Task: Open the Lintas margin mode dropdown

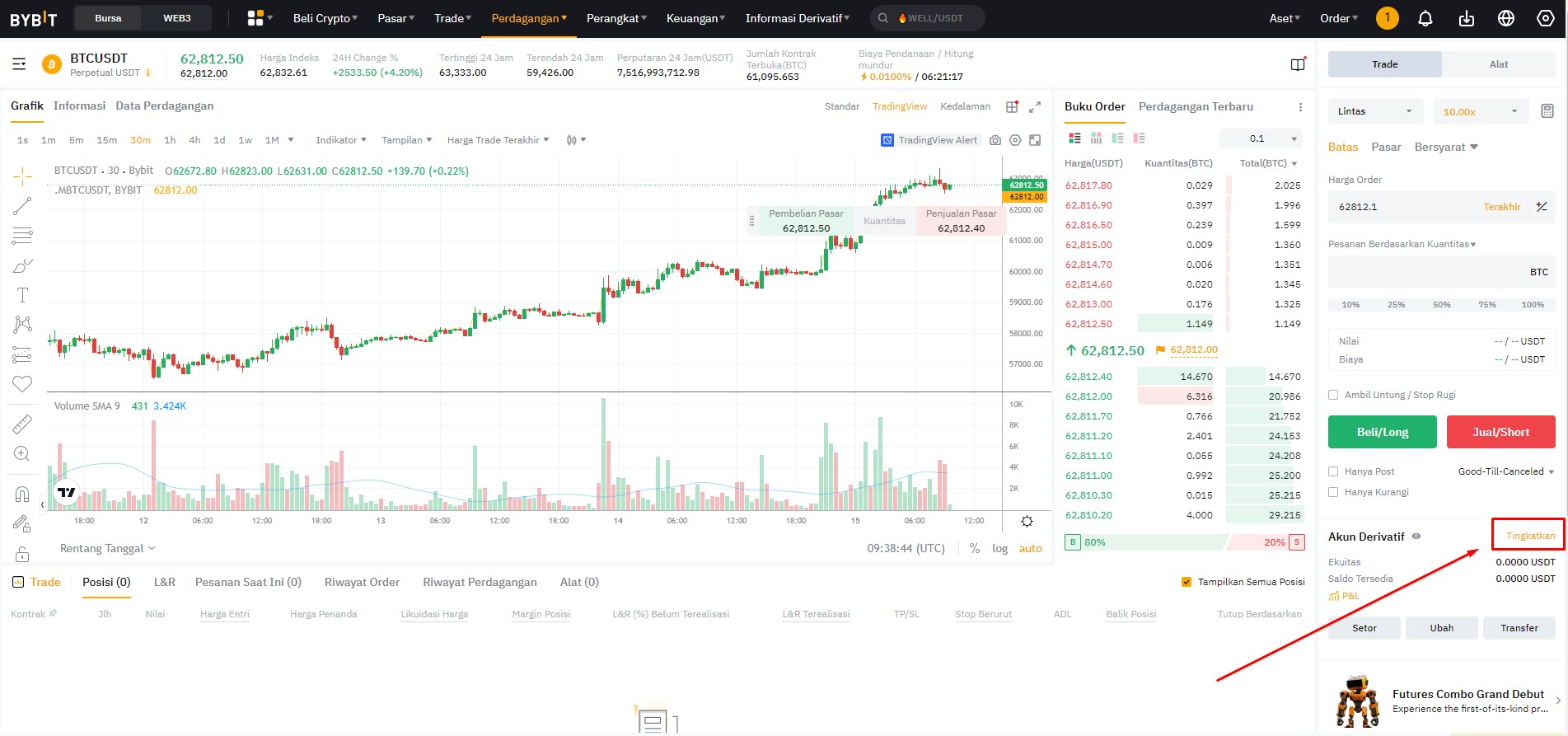Action: click(1374, 111)
